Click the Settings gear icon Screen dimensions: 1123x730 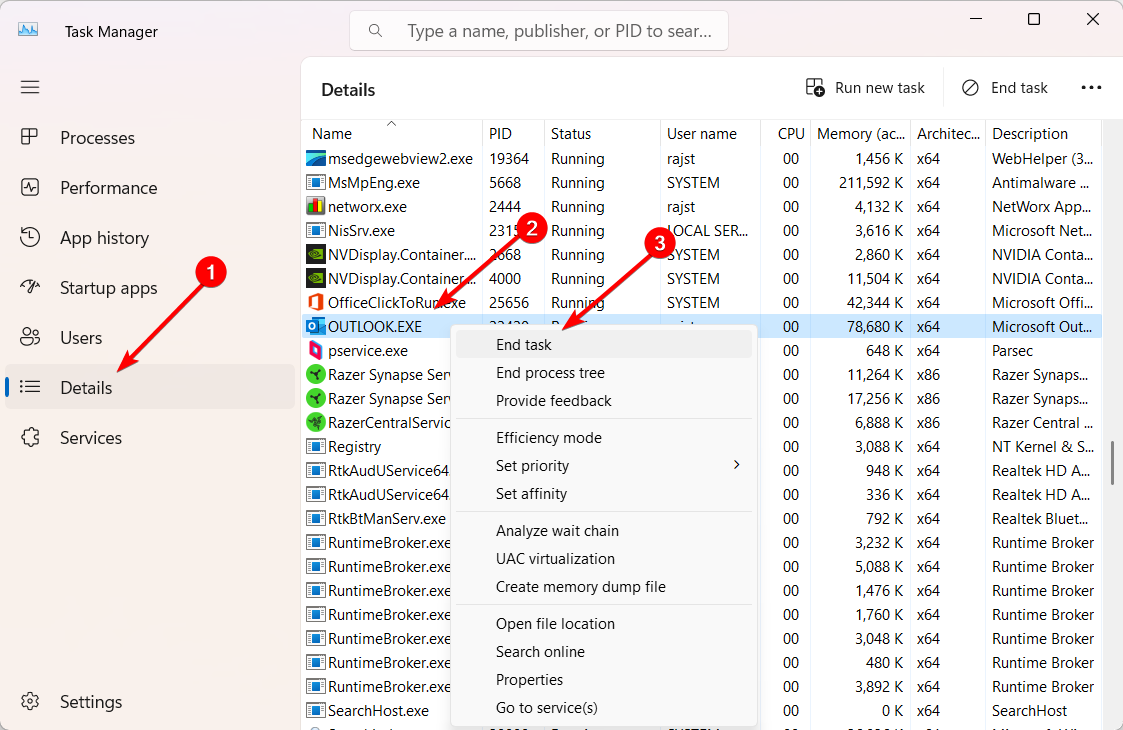pyautogui.click(x=29, y=701)
